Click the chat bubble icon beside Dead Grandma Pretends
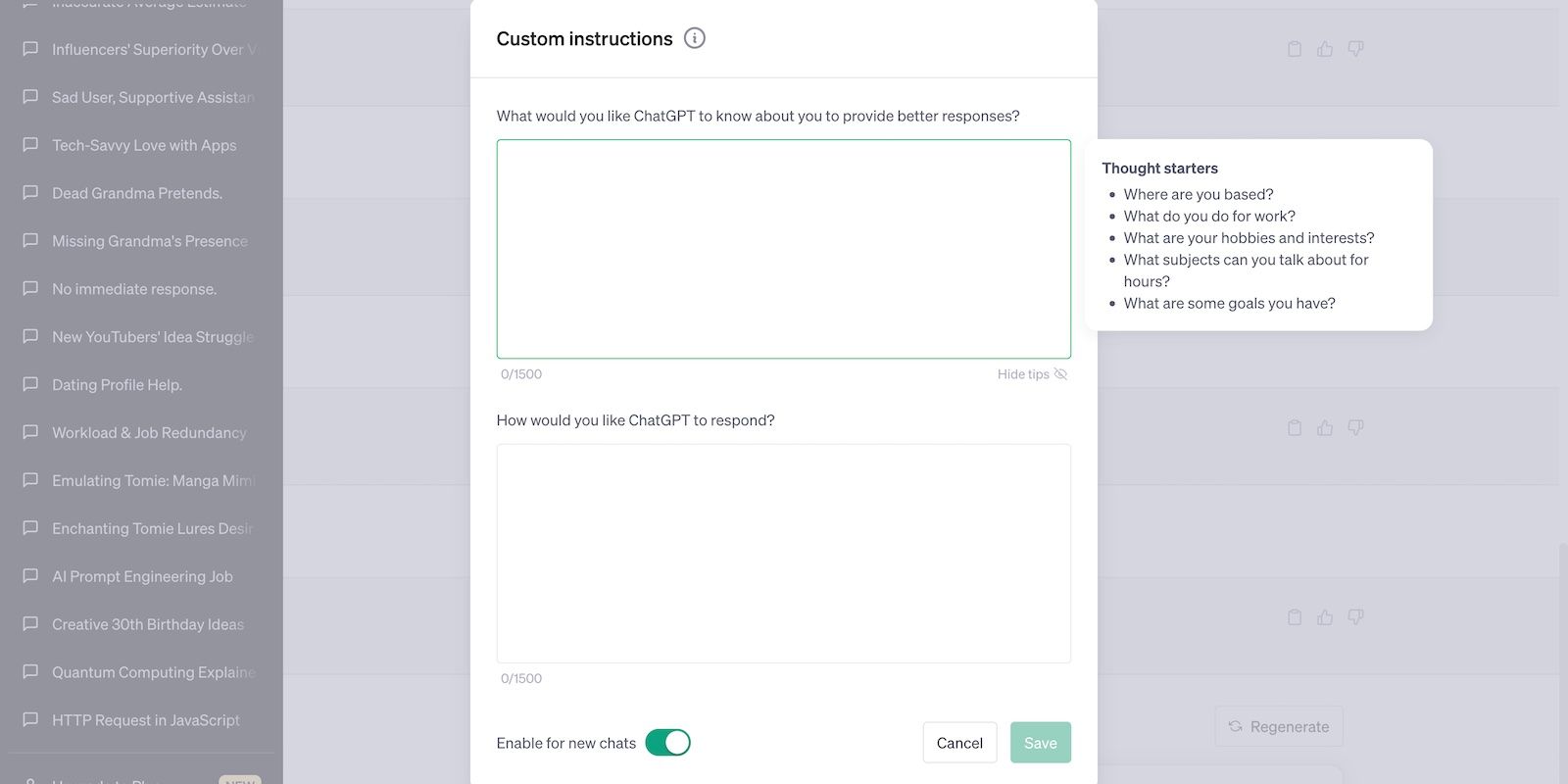Screen dimensions: 1568x784 point(29,192)
